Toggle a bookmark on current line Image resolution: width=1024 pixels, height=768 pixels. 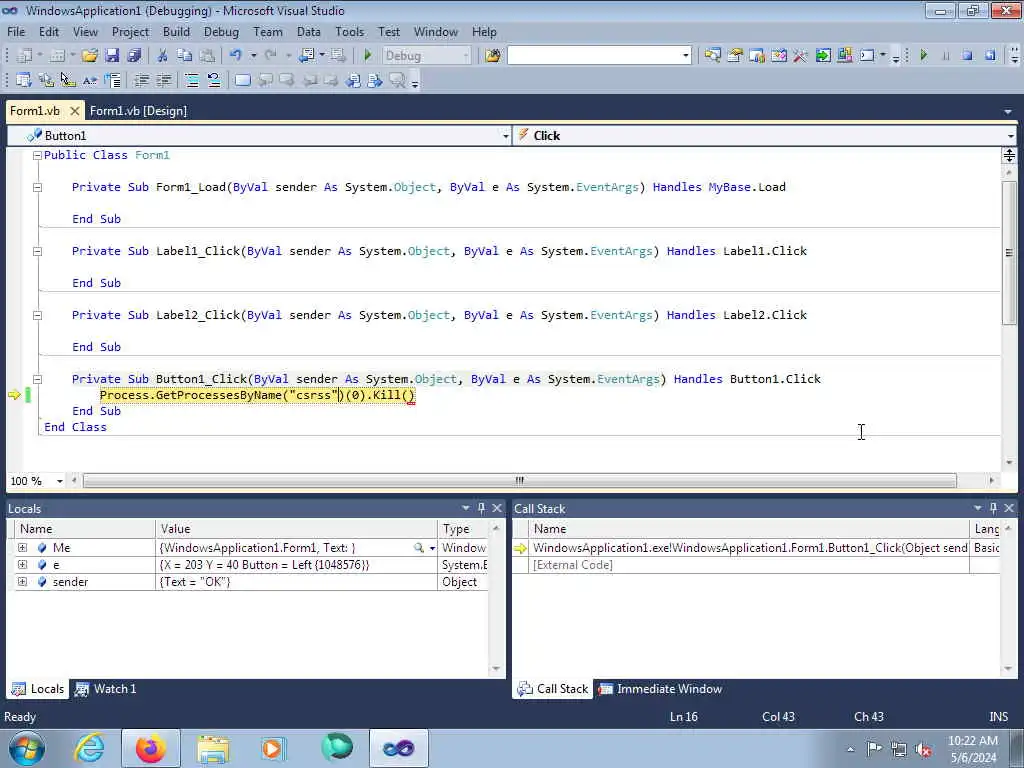click(x=243, y=81)
